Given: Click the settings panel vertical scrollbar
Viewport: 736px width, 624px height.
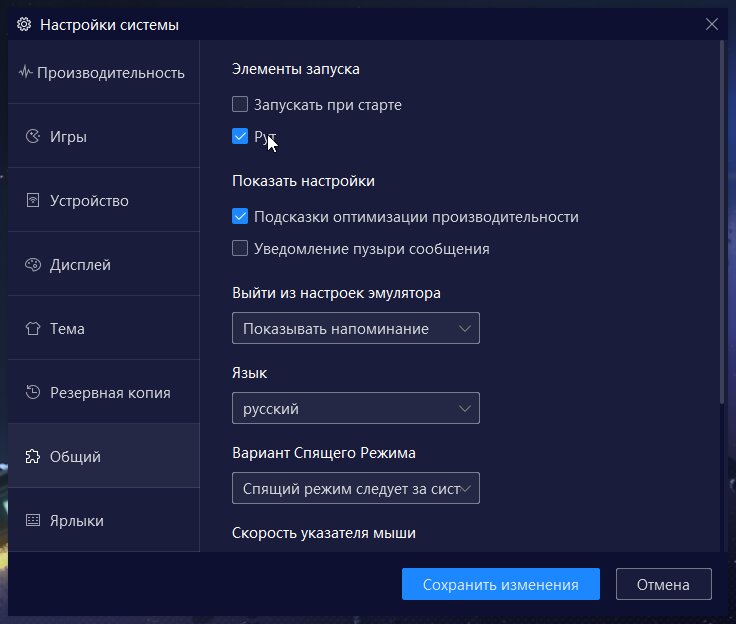Looking at the screenshot, I should (722, 222).
